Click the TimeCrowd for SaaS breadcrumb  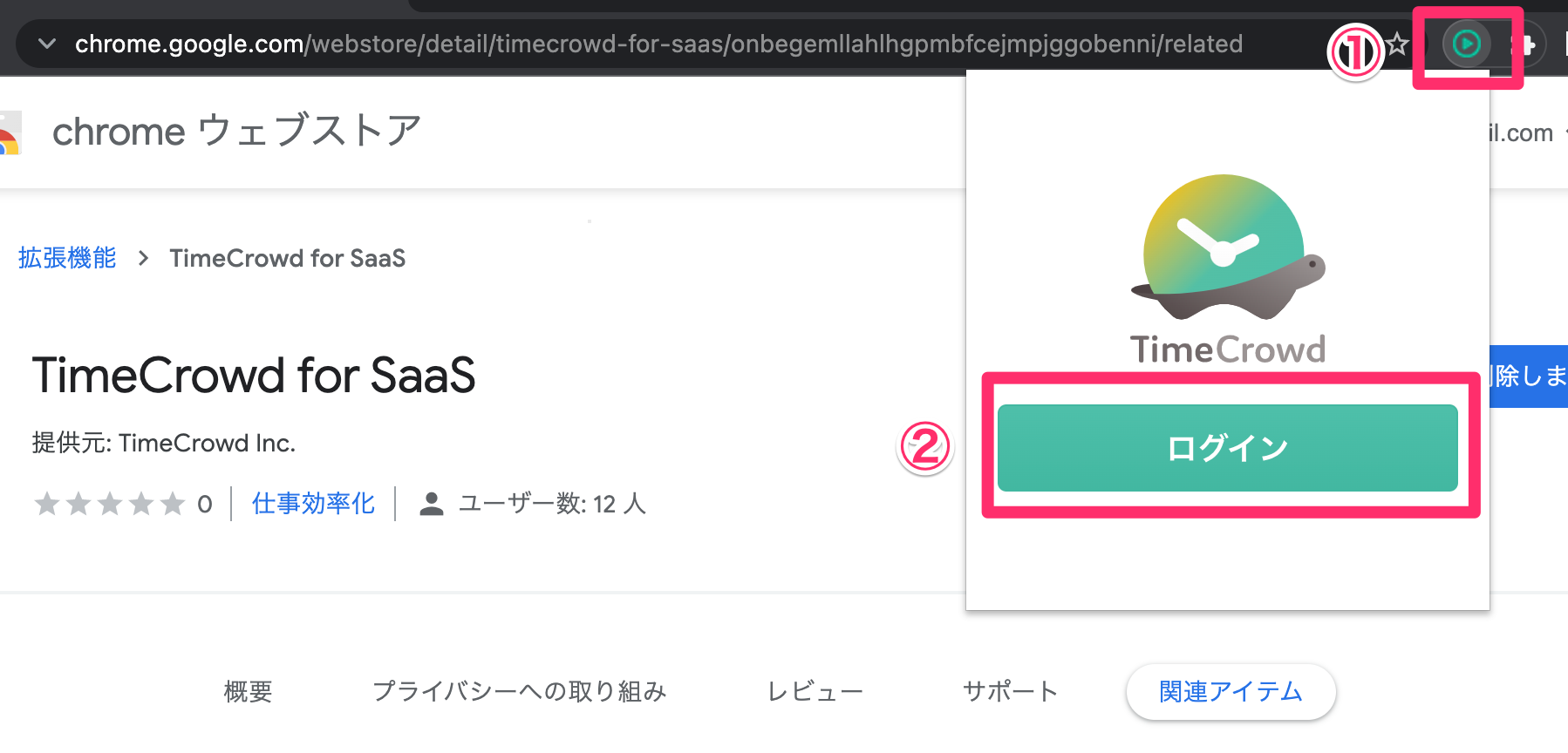pos(288,258)
